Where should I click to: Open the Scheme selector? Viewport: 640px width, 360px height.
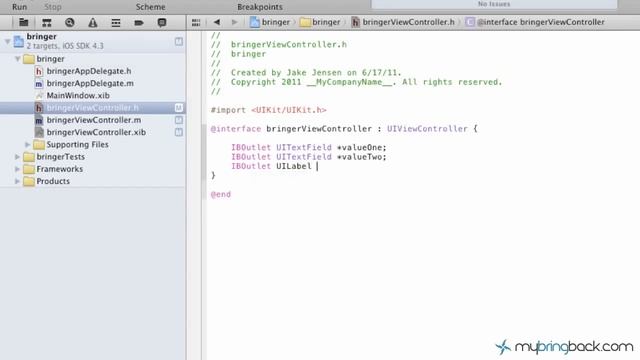150,7
